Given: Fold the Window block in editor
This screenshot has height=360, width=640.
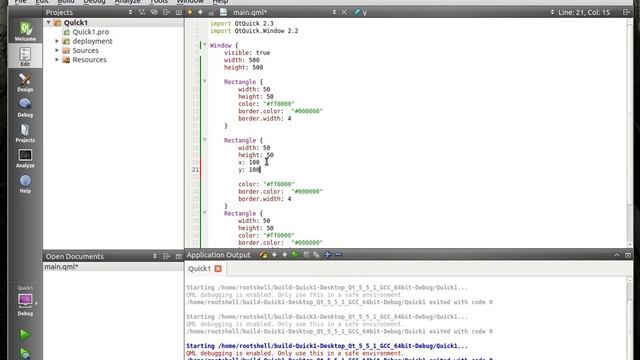Looking at the screenshot, I should coord(205,45).
